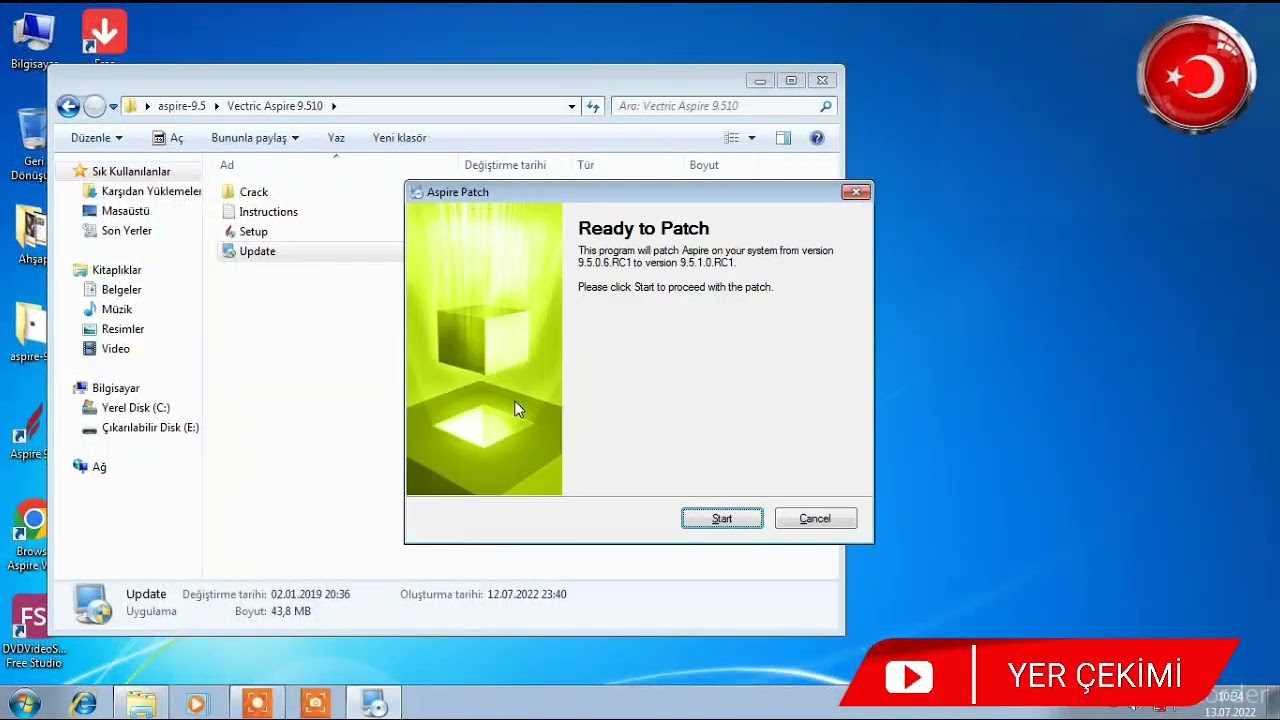Select the Update file in the list
The width and height of the screenshot is (1280, 720).
[x=257, y=251]
